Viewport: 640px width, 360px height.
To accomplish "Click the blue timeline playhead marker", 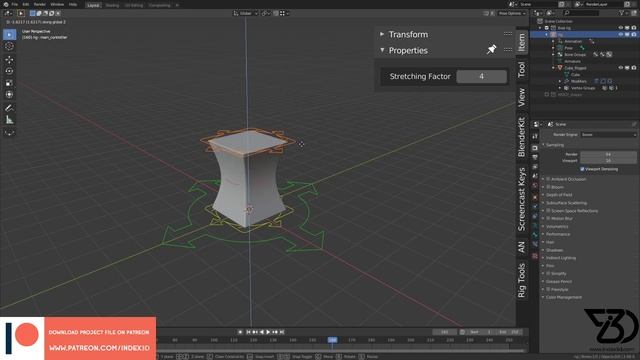I will 333,340.
